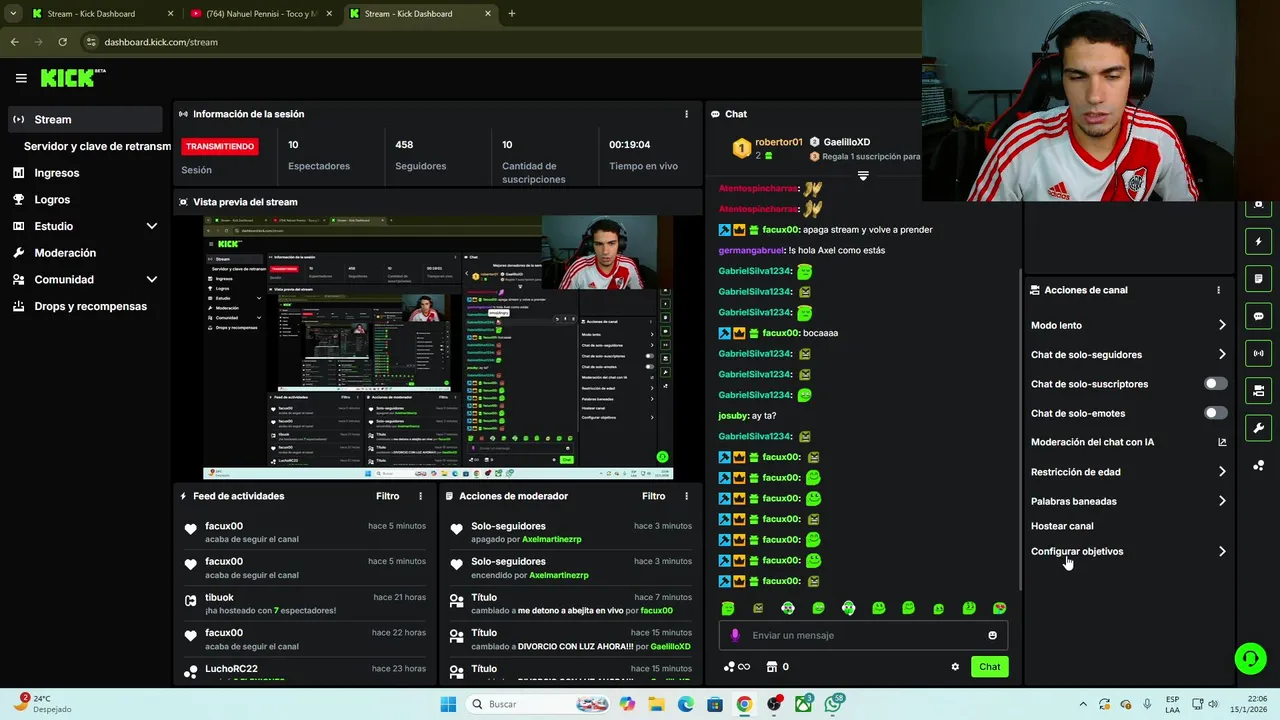Click Hostear canal
This screenshot has height=720, width=1280.
point(1062,526)
